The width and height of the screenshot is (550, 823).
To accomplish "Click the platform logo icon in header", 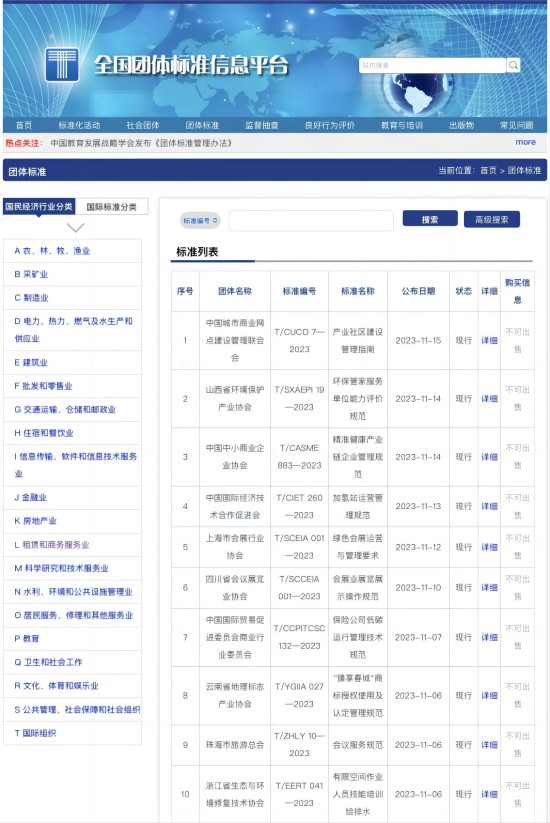I will [x=62, y=65].
